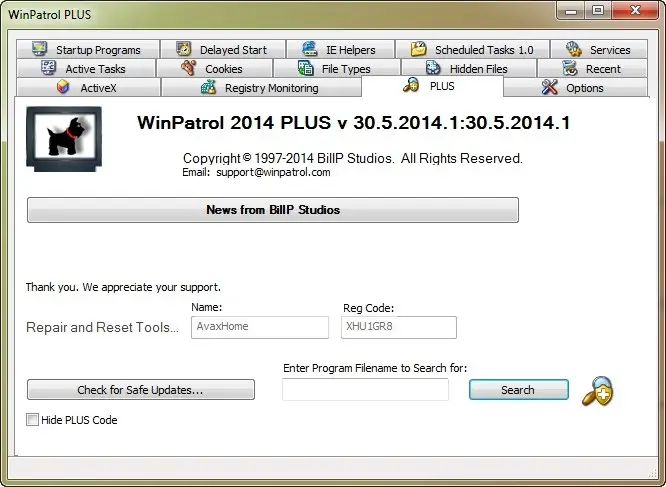
Task: Open the Recent tab
Action: 592,68
